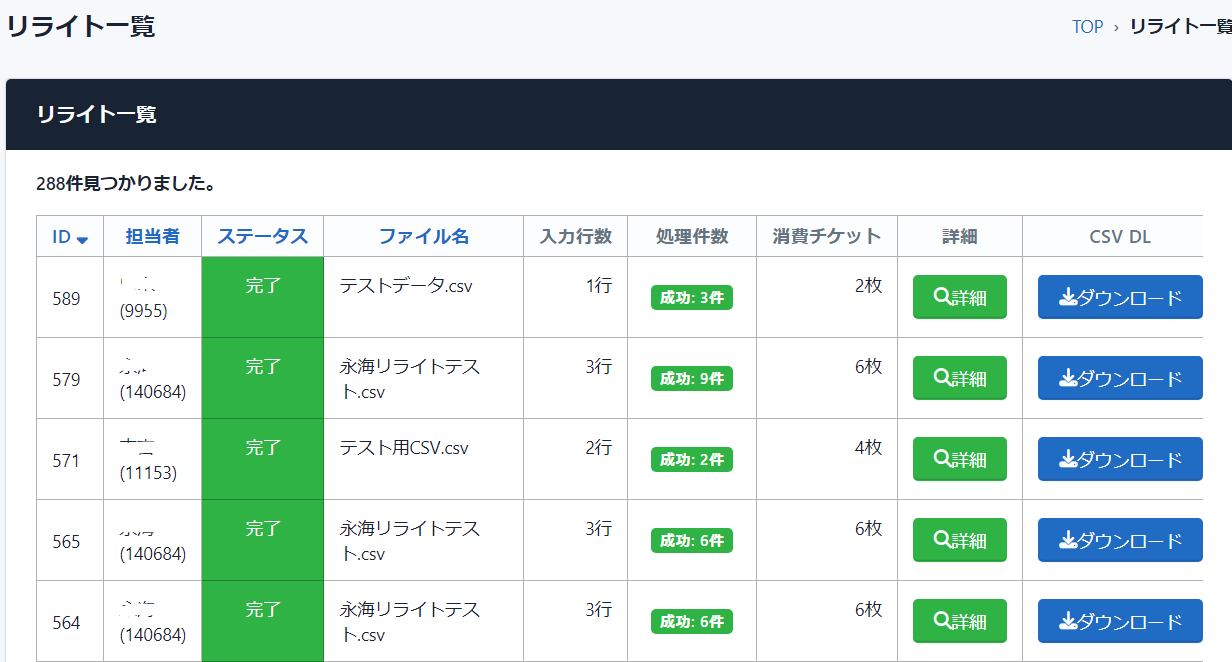Sort by ステータス column header
Screen dimensions: 1232x662
tap(262, 237)
